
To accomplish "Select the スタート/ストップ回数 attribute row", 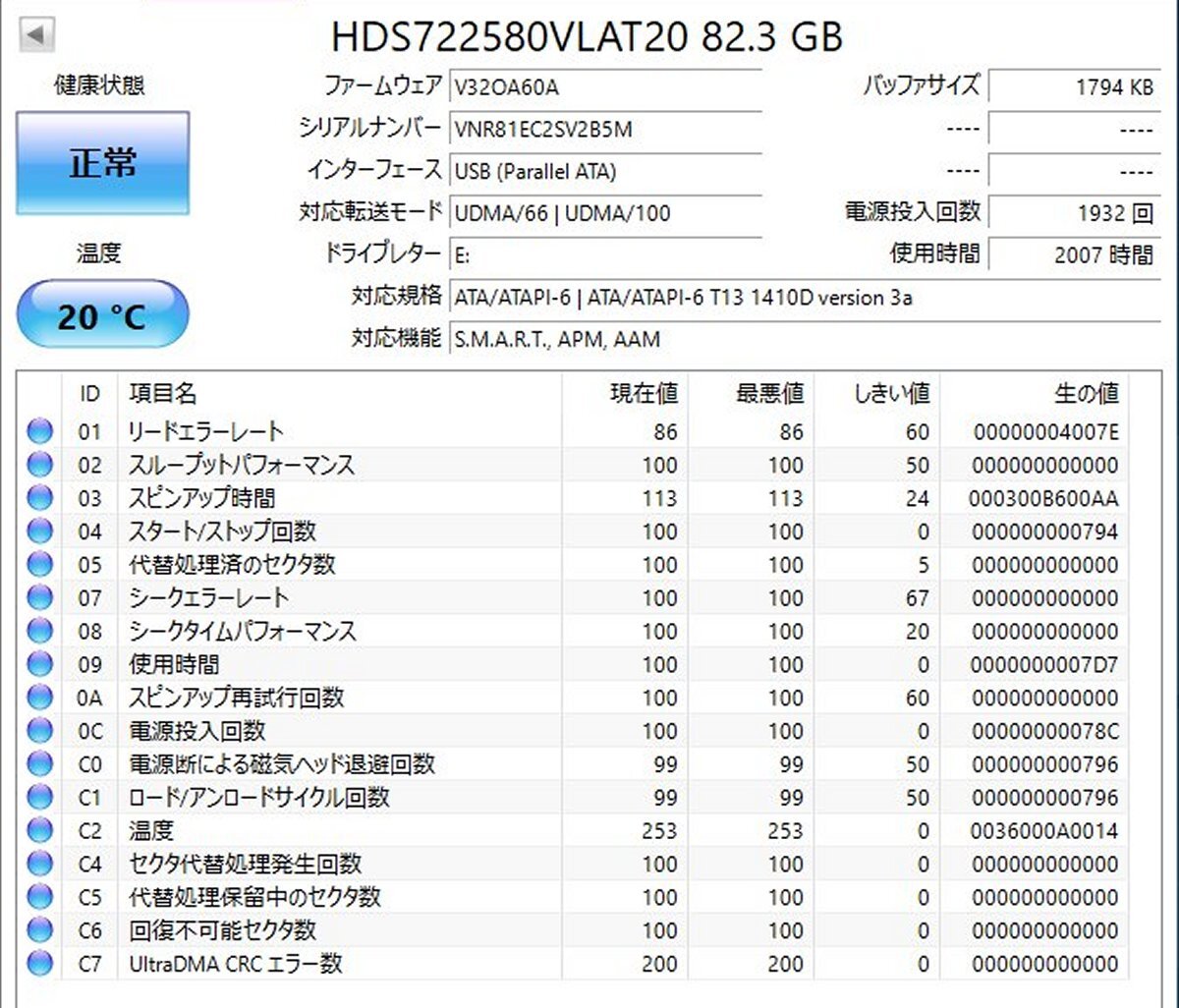I will (x=574, y=532).
